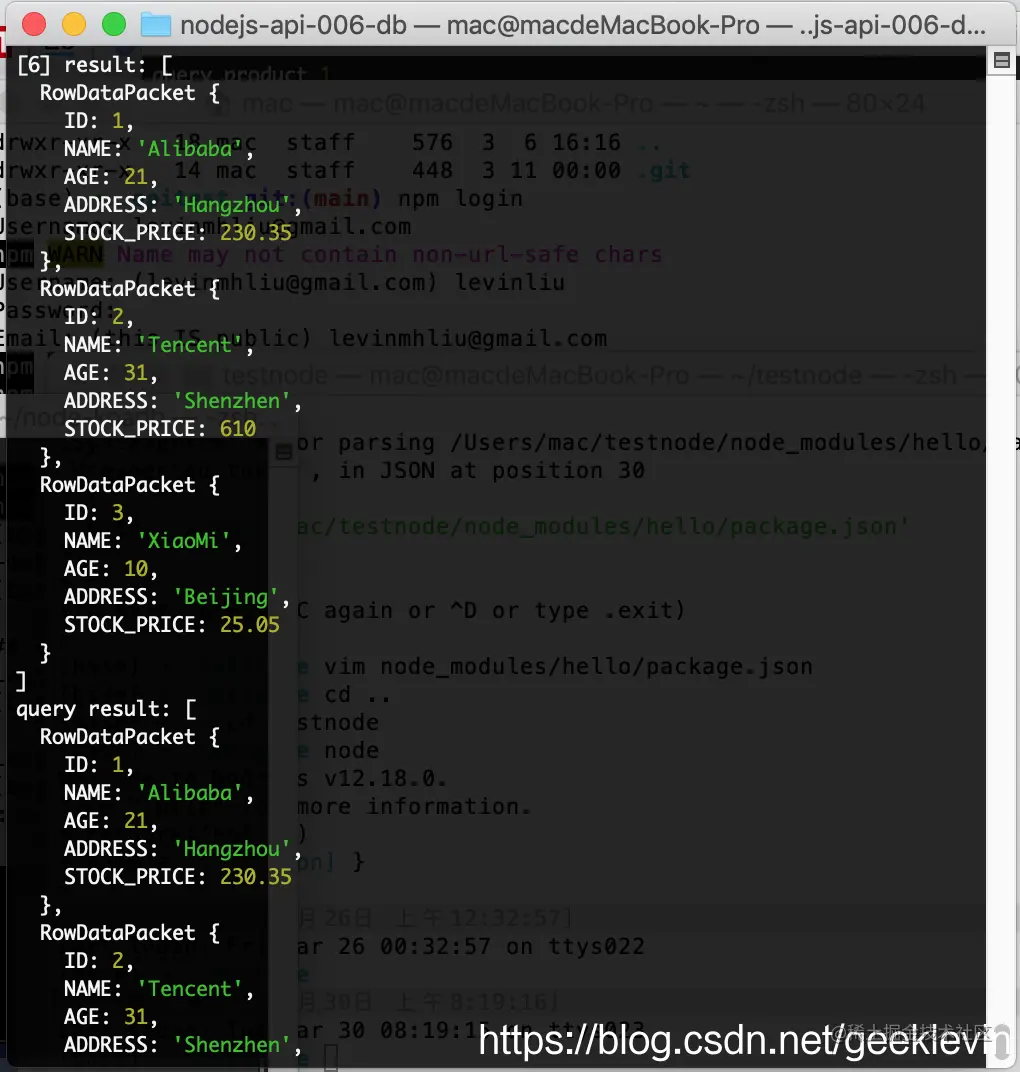Click the warning 'non-url-safe chars' text

click(x=537, y=254)
